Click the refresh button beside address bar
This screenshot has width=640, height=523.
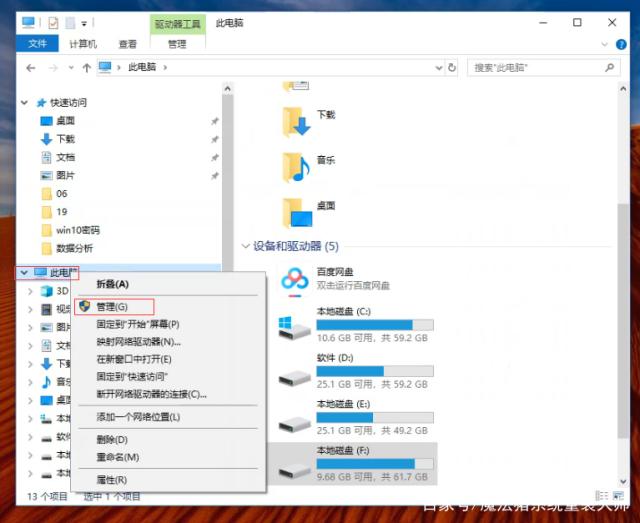click(x=452, y=67)
